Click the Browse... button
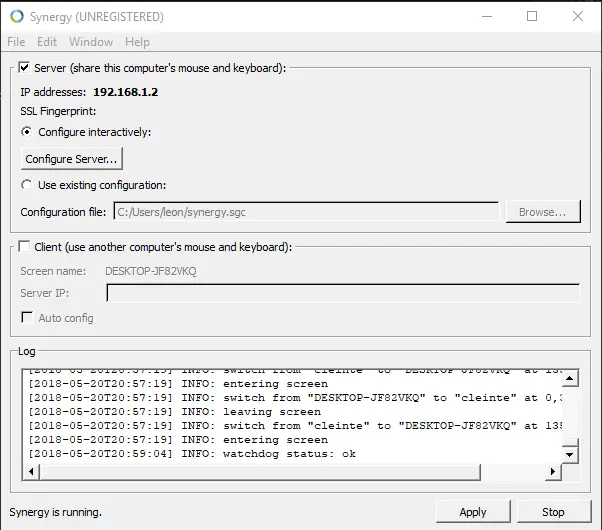Viewport: 602px width, 530px height. click(543, 212)
